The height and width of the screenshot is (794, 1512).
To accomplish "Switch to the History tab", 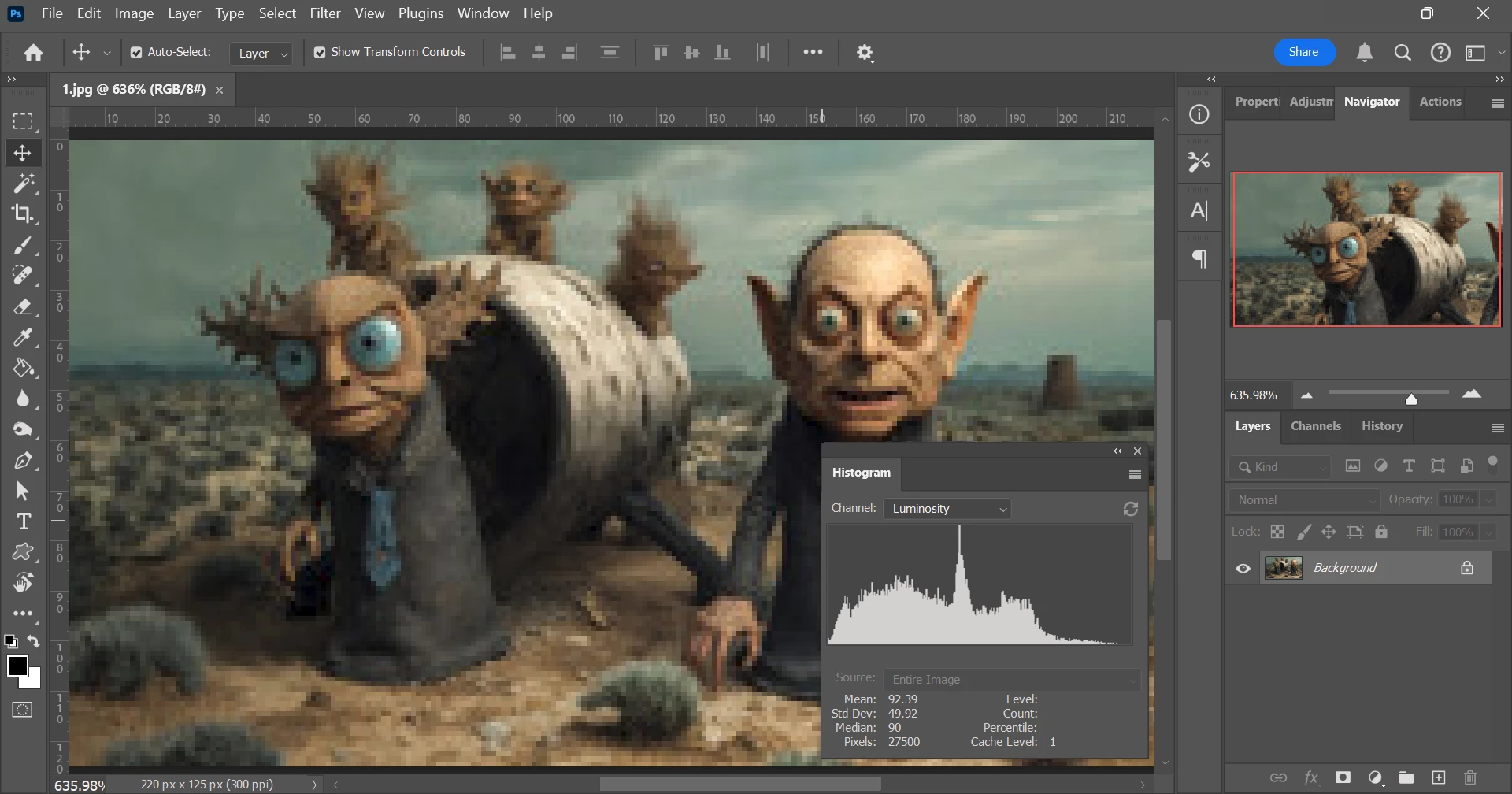I will click(1382, 426).
